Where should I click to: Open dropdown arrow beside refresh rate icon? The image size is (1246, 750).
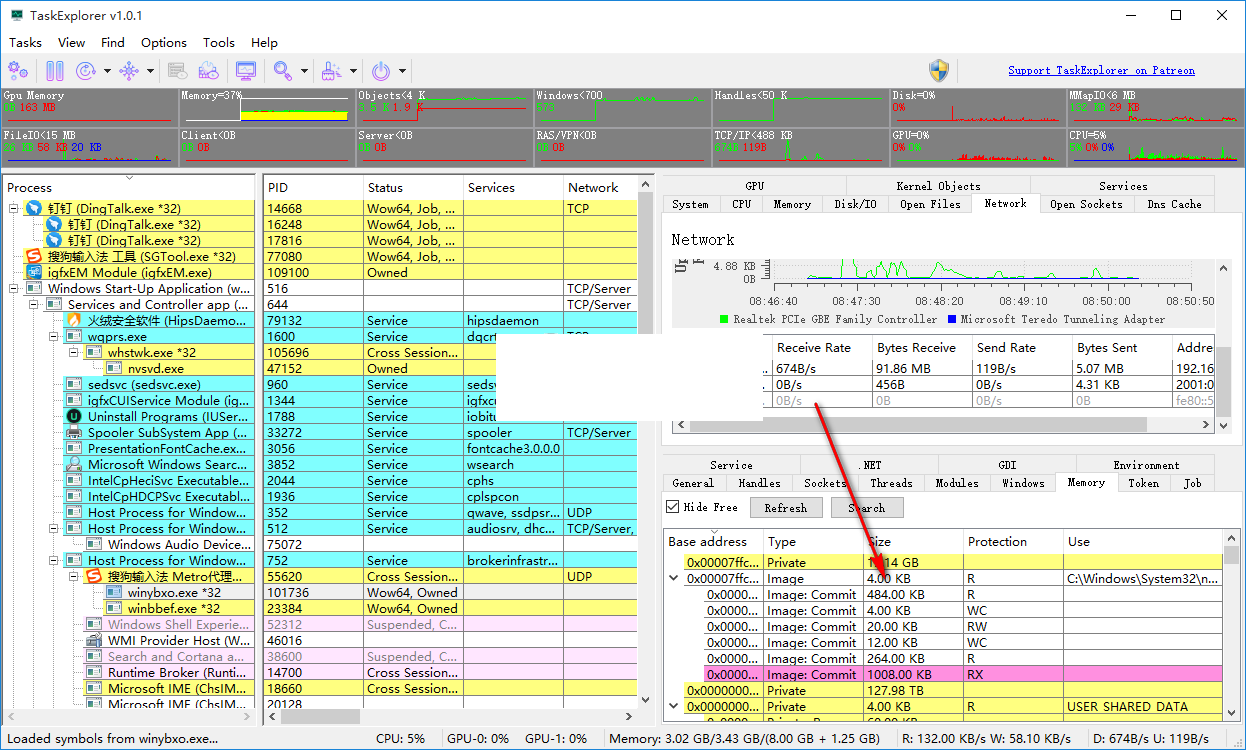coord(106,71)
